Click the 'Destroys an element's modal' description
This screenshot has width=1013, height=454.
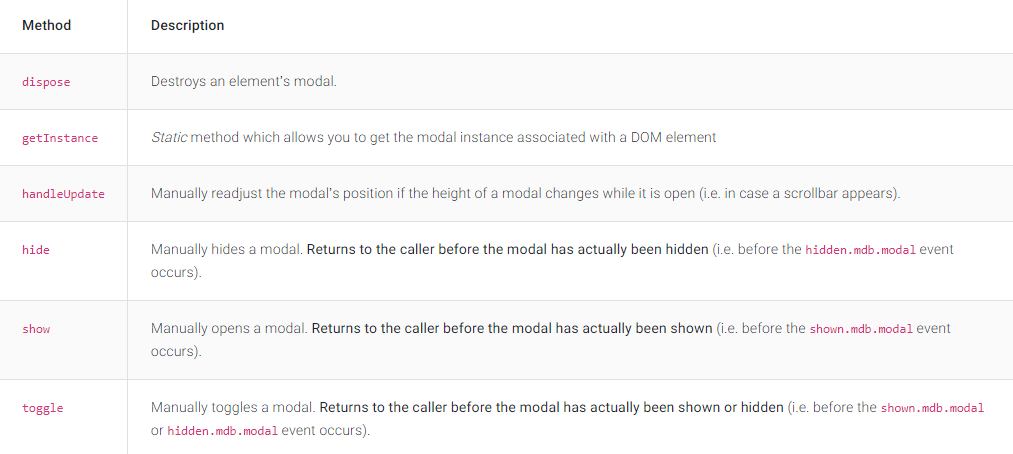244,82
